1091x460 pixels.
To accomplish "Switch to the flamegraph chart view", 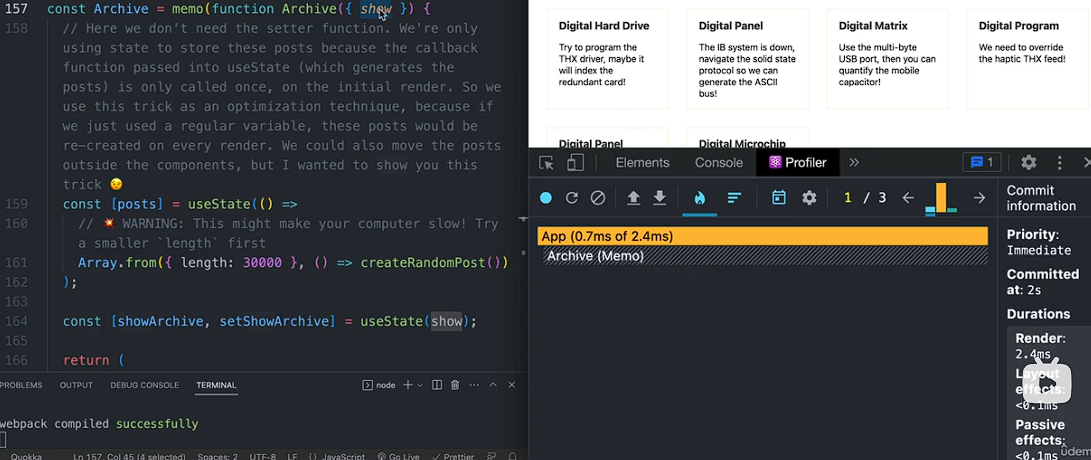I will pos(699,198).
